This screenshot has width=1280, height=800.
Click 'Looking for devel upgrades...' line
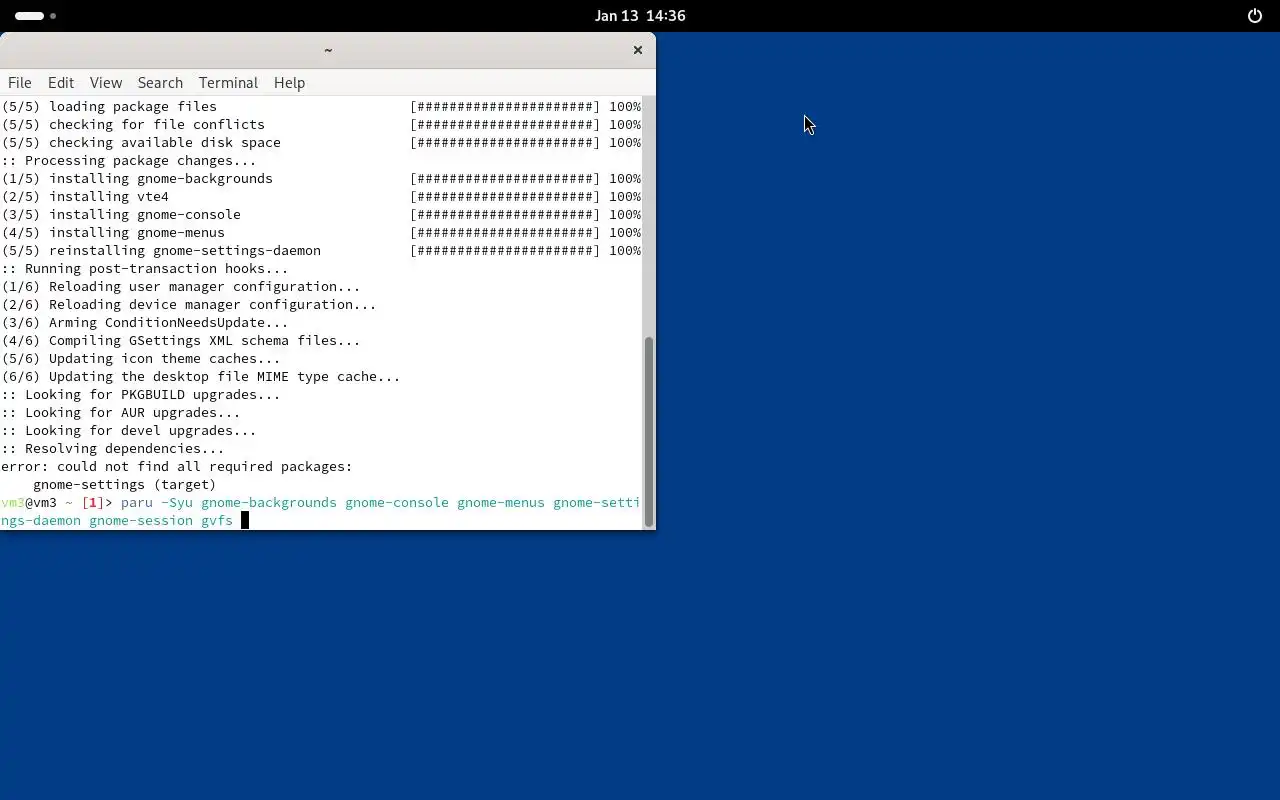pyautogui.click(x=129, y=431)
